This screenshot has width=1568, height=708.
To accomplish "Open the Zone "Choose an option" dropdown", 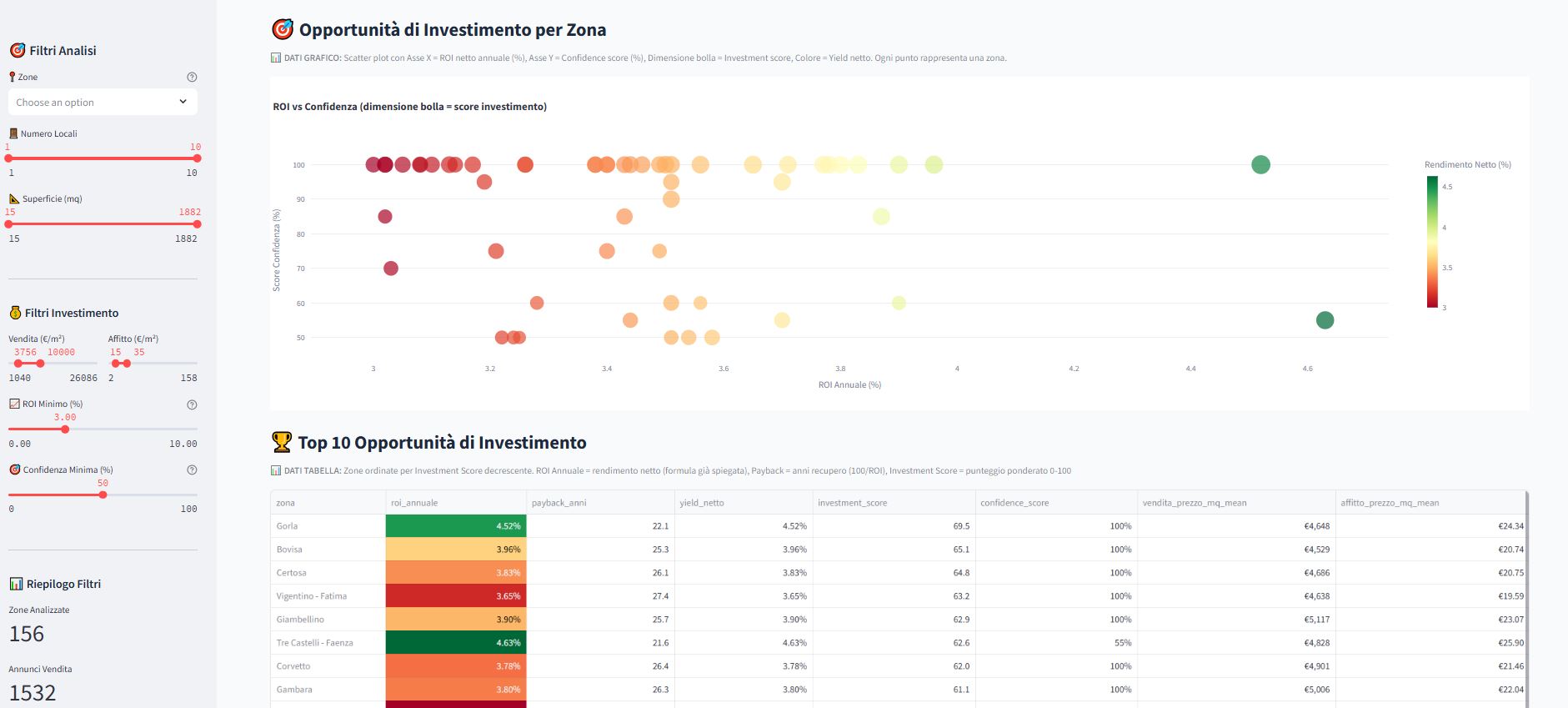I will 103,101.
